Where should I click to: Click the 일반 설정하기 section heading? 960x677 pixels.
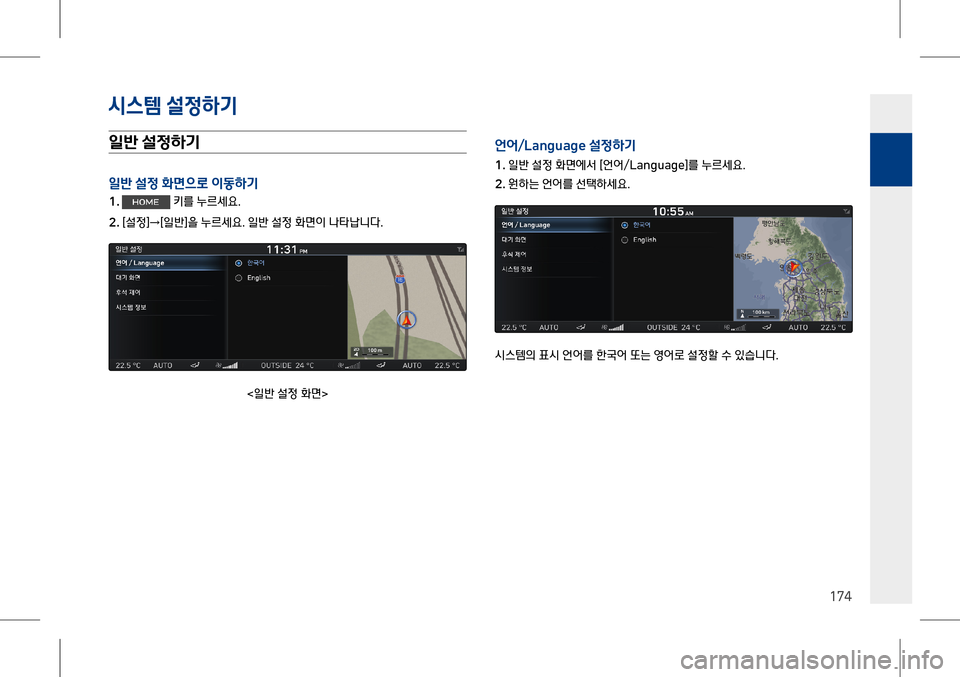(x=154, y=142)
